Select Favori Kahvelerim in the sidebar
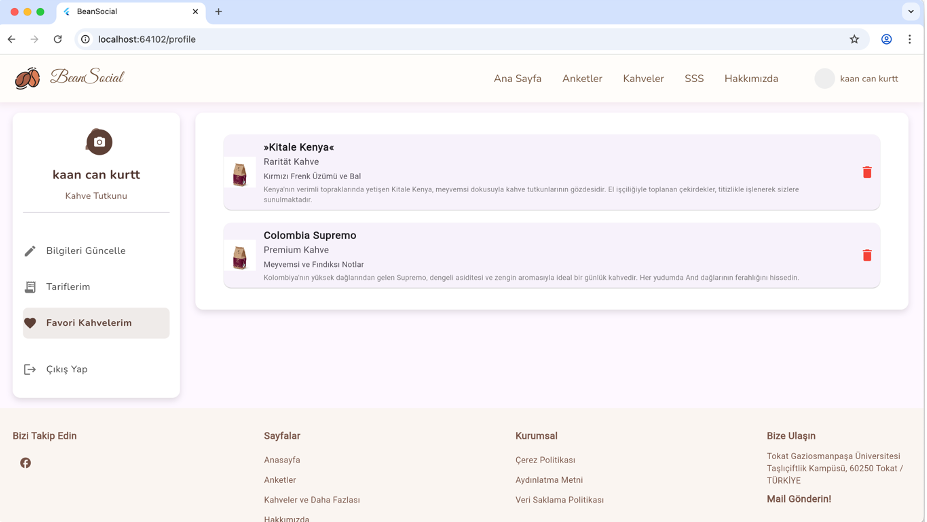 tap(96, 323)
